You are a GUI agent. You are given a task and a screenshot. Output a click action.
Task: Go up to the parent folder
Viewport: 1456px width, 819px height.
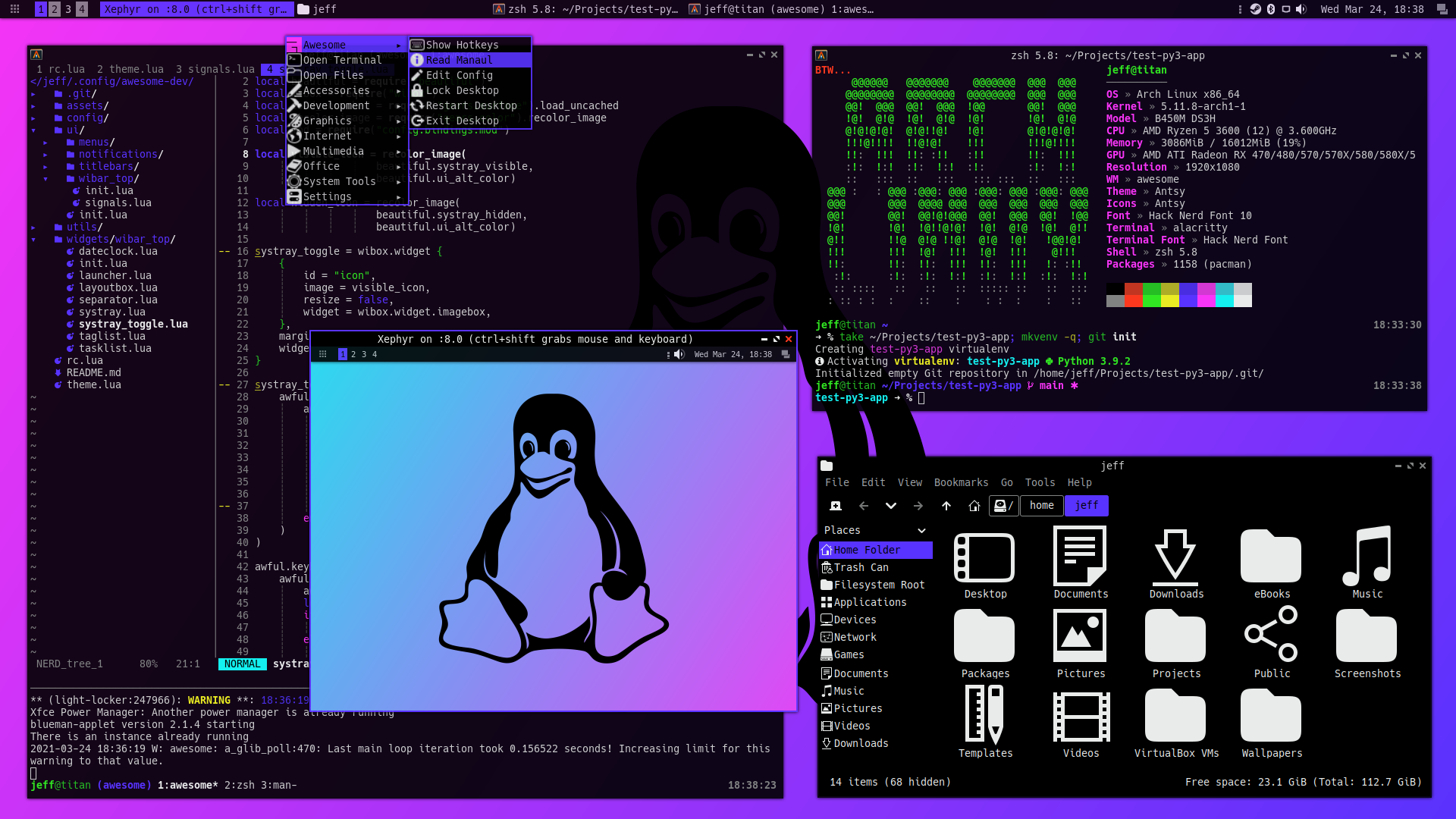[946, 506]
